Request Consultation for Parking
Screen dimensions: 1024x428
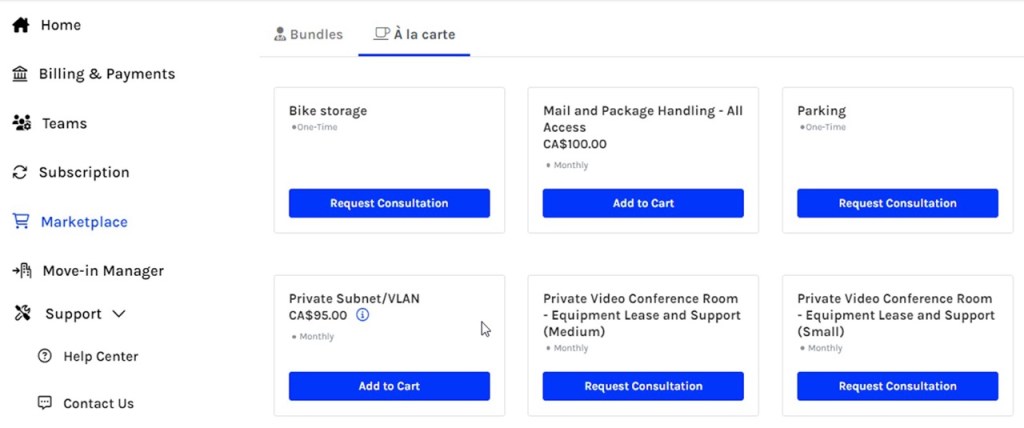point(897,203)
